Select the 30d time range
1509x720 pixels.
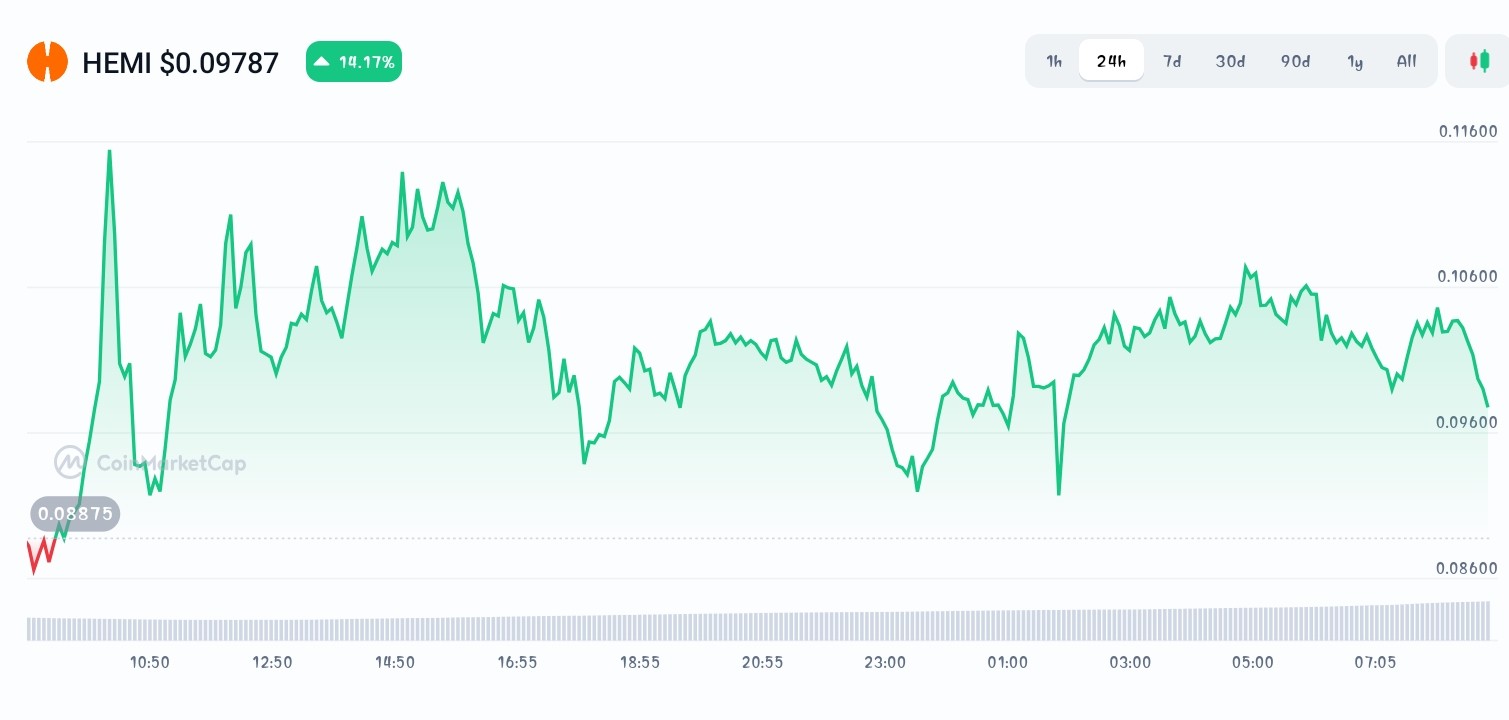click(1229, 61)
